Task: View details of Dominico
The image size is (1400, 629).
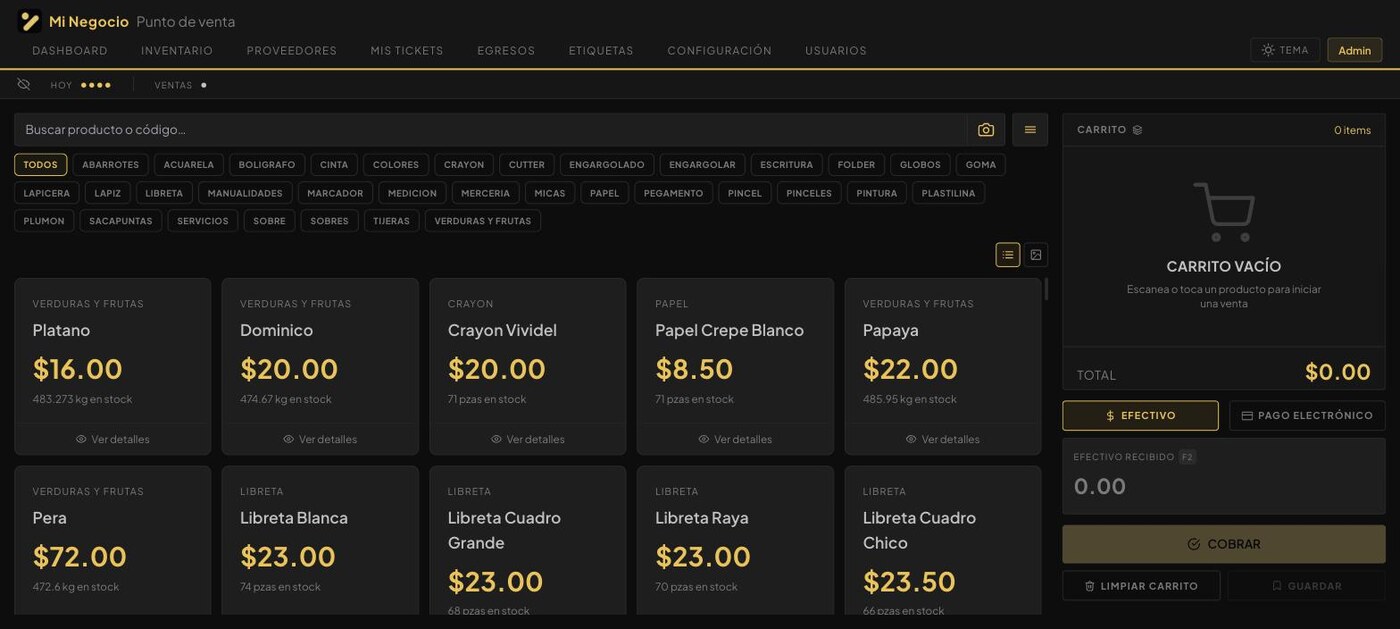Action: [320, 439]
